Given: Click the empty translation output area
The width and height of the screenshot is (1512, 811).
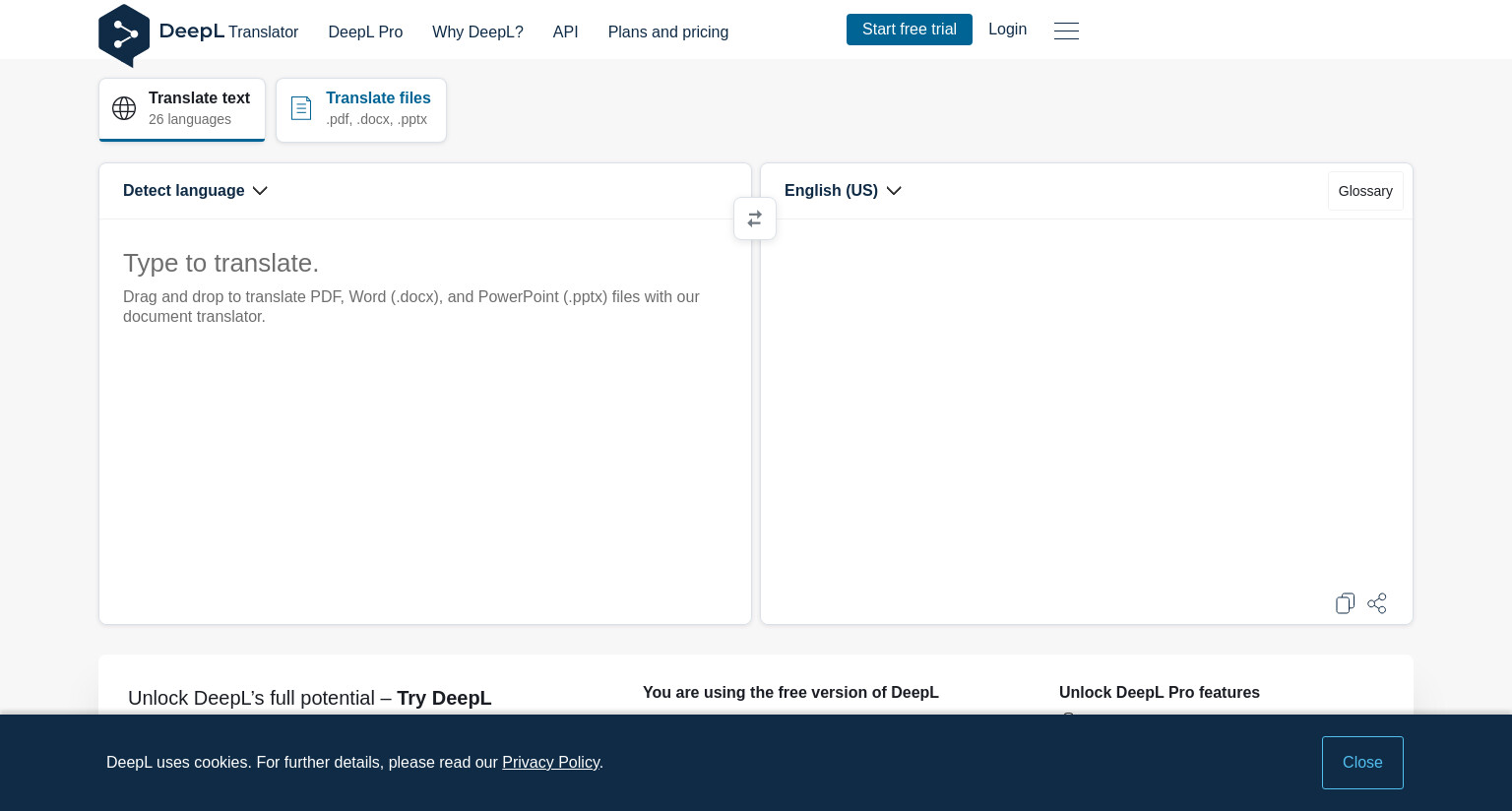Looking at the screenshot, I should click(1087, 404).
